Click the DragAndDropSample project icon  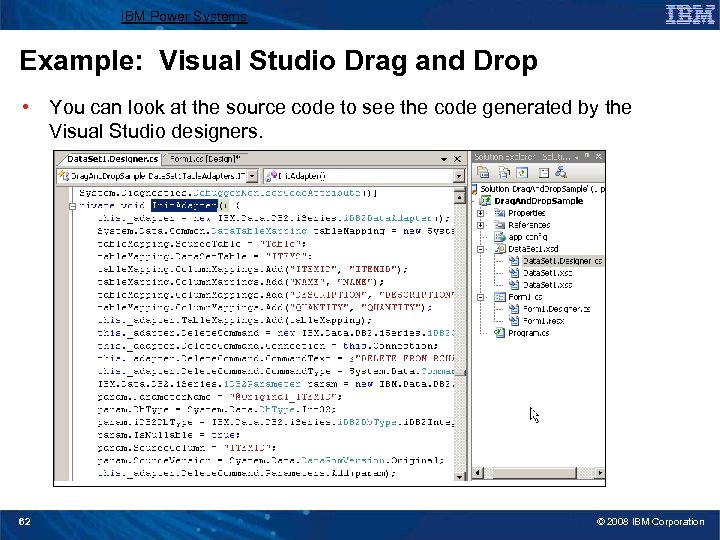pos(485,201)
